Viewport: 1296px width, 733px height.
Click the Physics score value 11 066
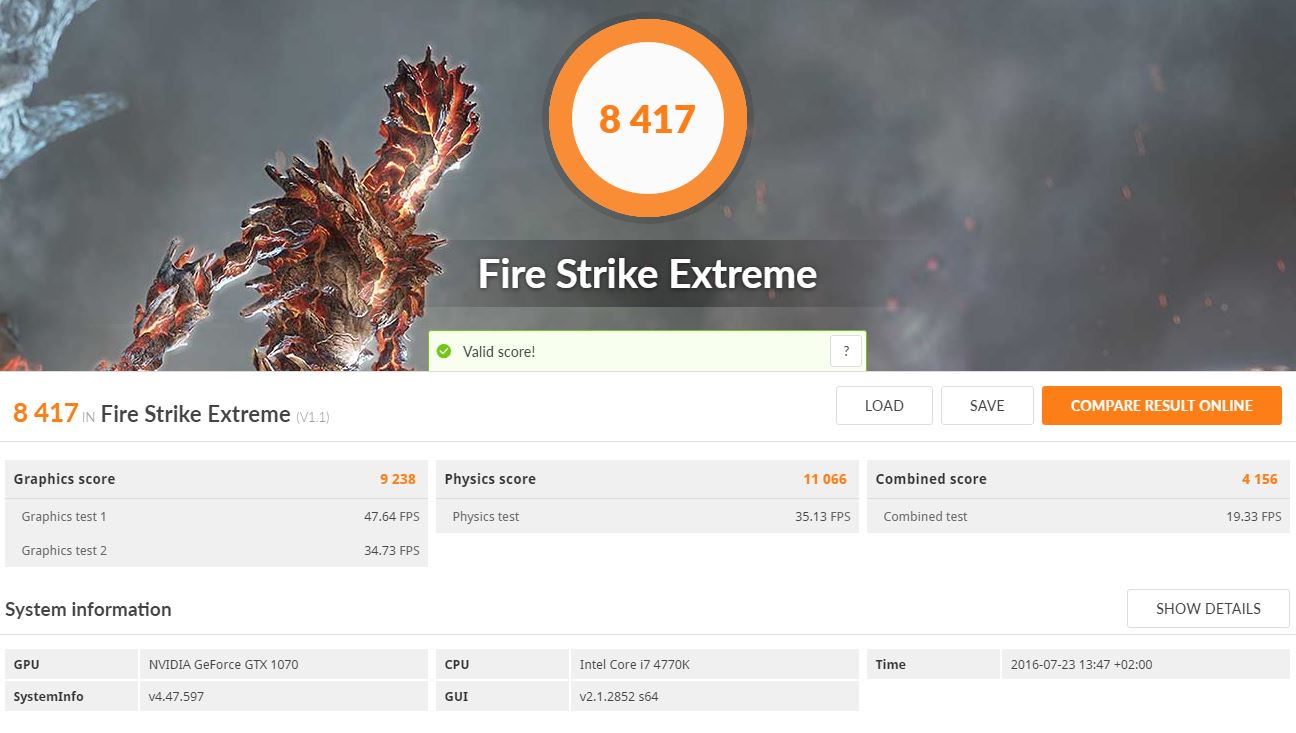[x=825, y=479]
